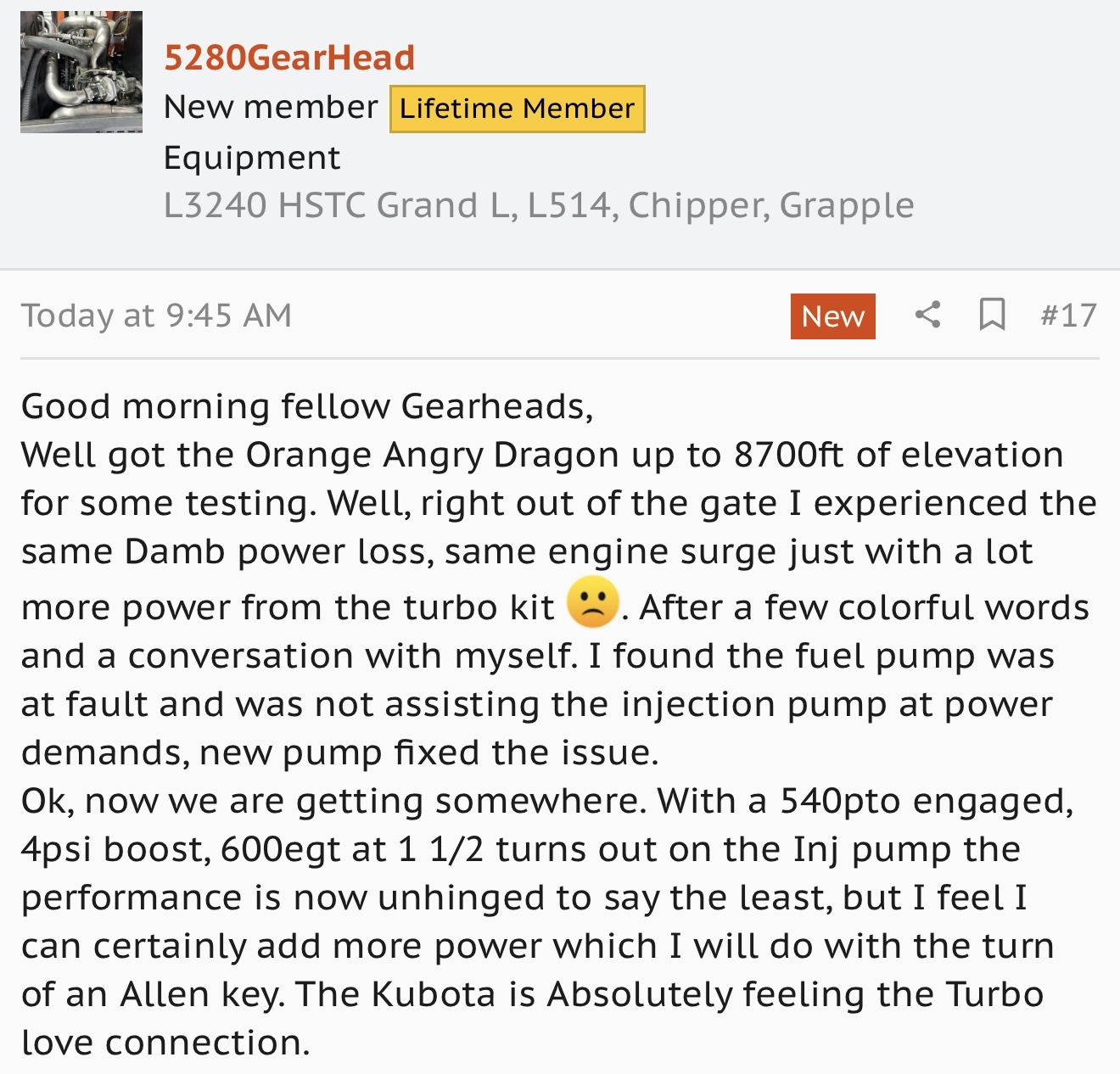Open the 5280GearHead username profile link
The width and height of the screenshot is (1120, 1074).
[289, 58]
